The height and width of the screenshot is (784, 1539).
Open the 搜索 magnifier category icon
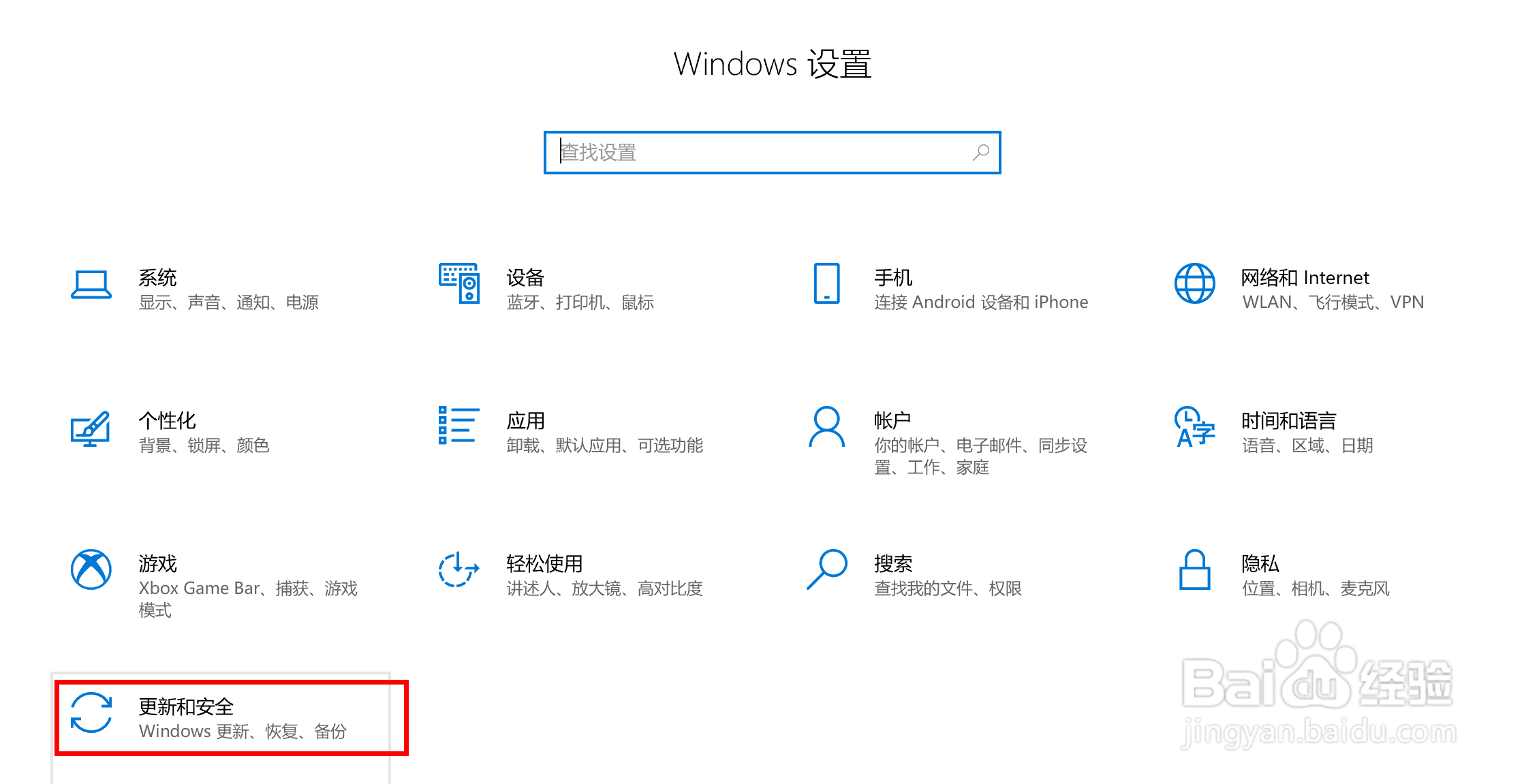click(x=826, y=569)
